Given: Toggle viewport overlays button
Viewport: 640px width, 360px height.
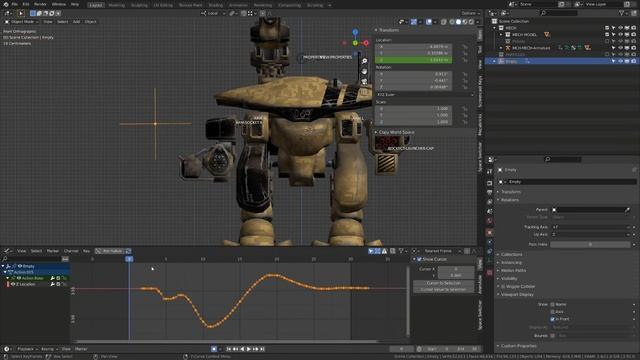Looking at the screenshot, I should pos(429,22).
